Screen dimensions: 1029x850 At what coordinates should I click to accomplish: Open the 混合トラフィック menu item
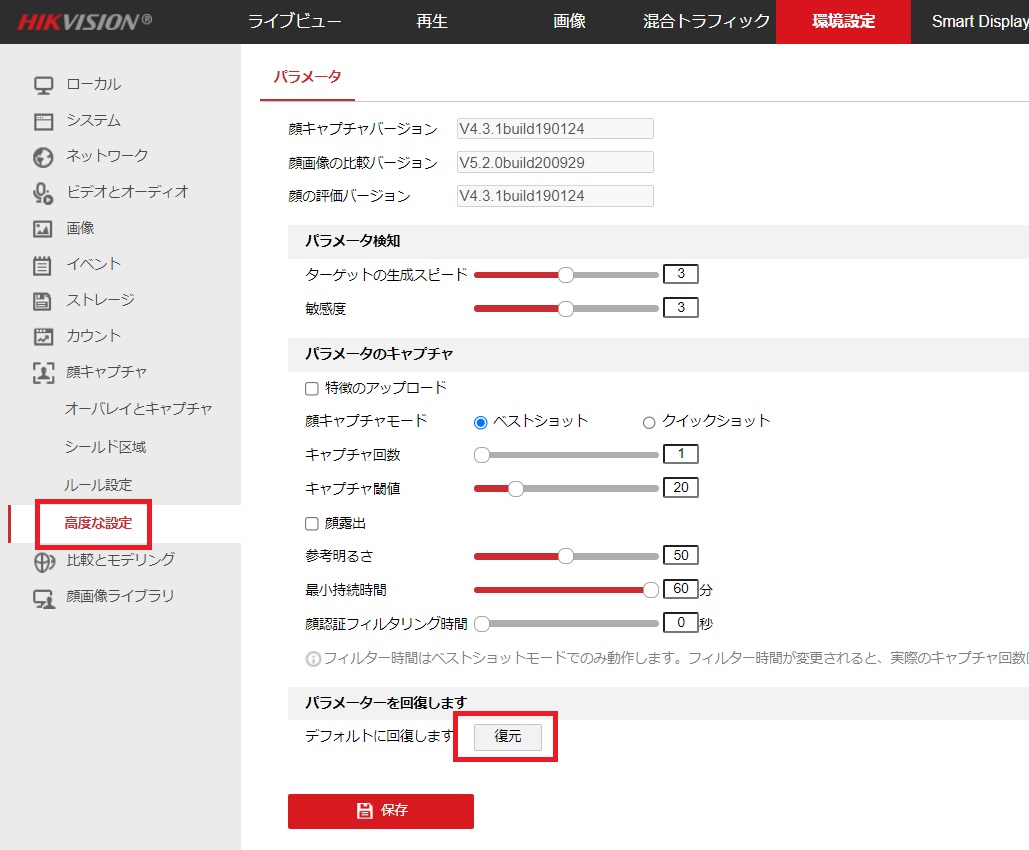[705, 21]
